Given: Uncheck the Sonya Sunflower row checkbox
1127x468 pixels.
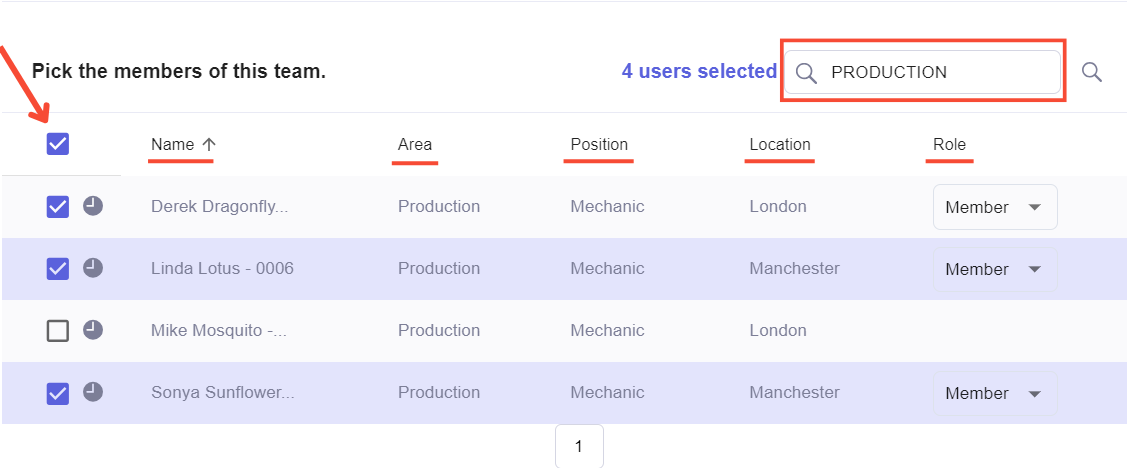Looking at the screenshot, I should 58,393.
